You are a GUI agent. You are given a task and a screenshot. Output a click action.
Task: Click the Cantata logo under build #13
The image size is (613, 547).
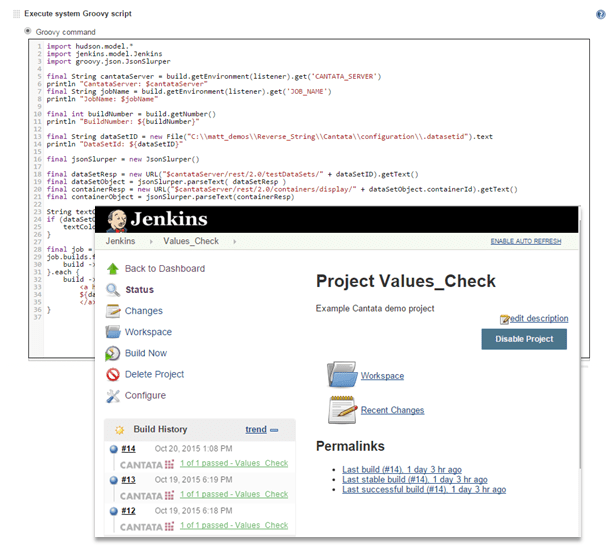(x=147, y=496)
